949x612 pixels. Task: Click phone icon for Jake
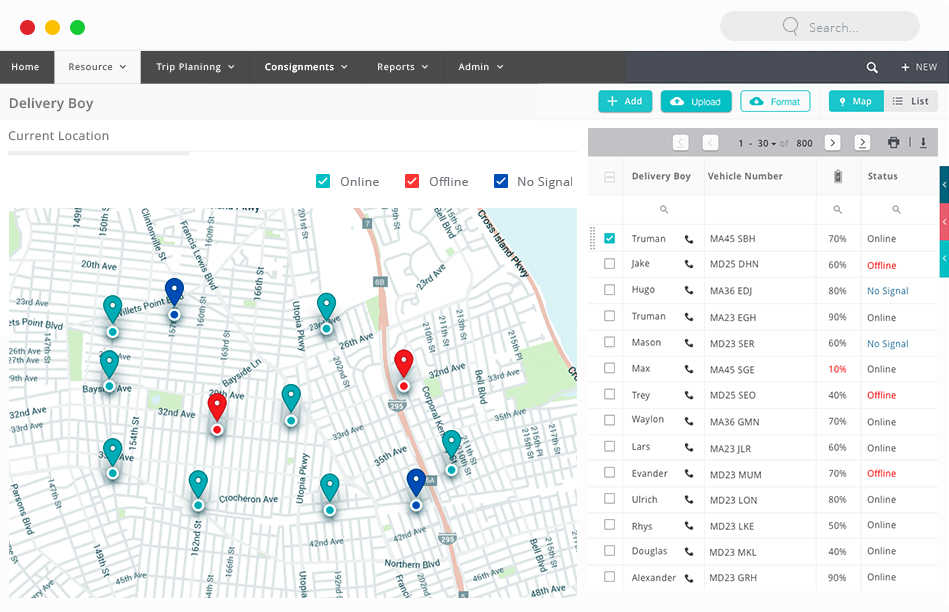(x=689, y=265)
